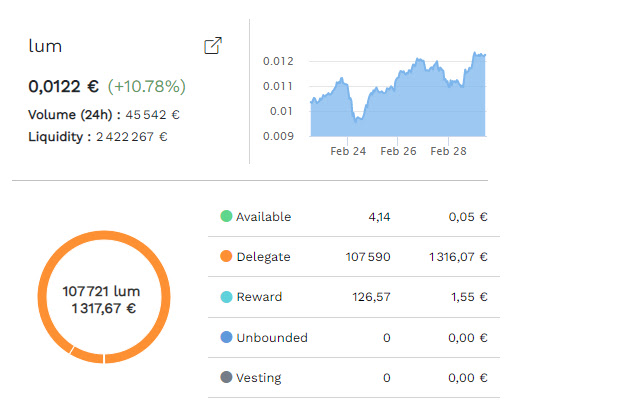Click the Delegate row label
Screen dimensions: 640x400
(264, 257)
